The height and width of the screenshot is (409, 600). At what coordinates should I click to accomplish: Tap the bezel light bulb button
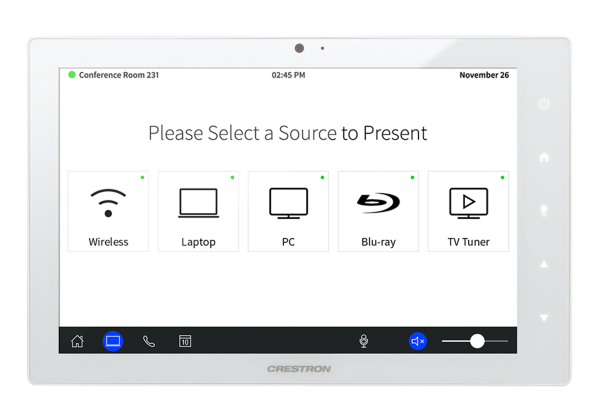coord(544,210)
